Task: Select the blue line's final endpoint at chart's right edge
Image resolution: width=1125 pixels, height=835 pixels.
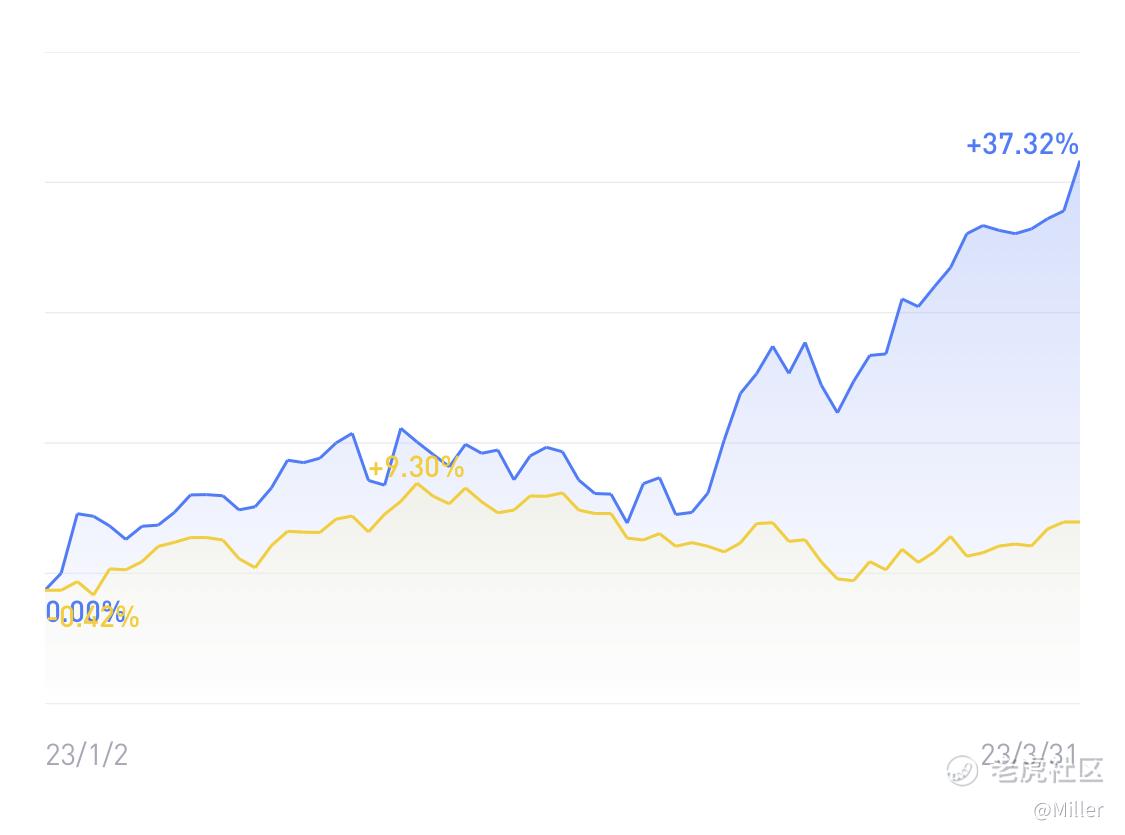Action: pyautogui.click(x=1079, y=162)
